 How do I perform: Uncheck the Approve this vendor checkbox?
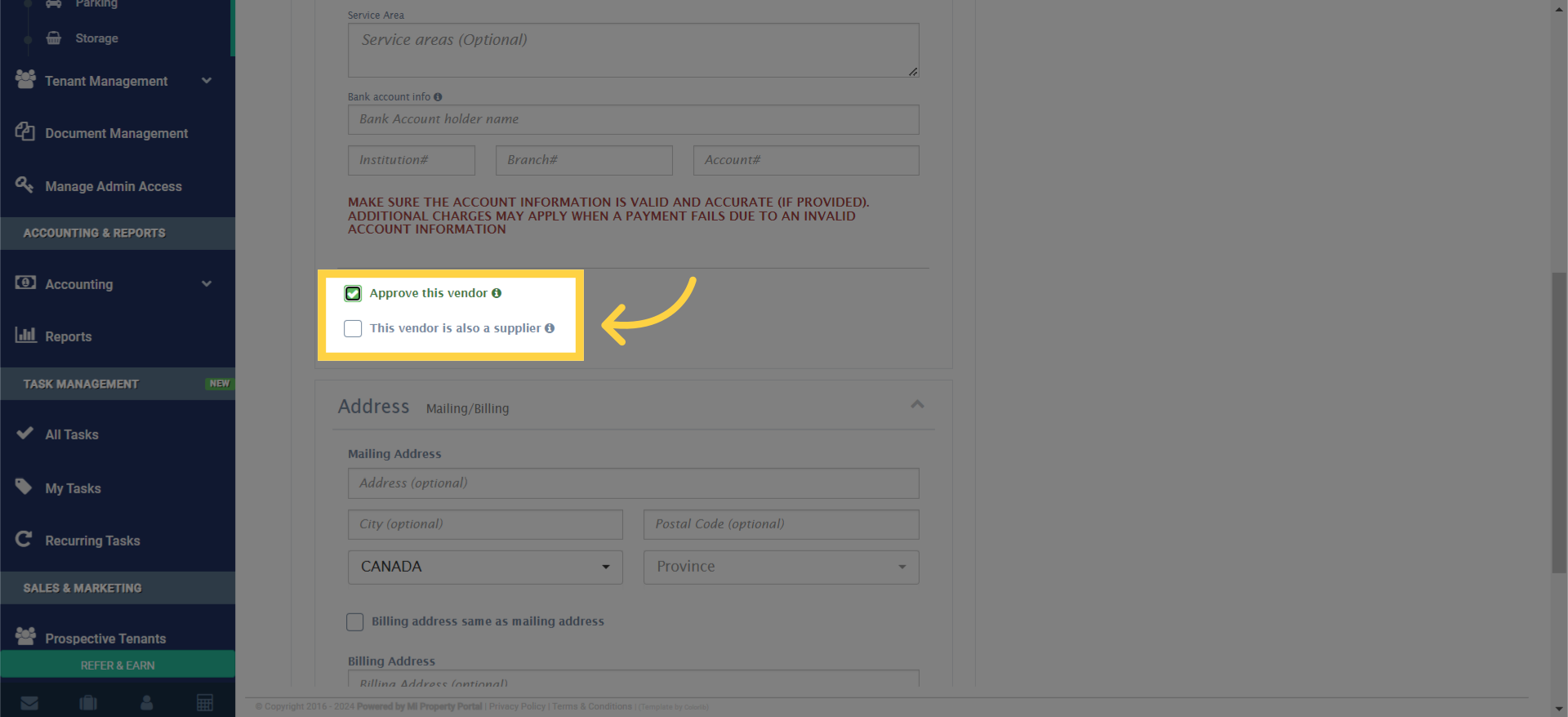point(353,293)
